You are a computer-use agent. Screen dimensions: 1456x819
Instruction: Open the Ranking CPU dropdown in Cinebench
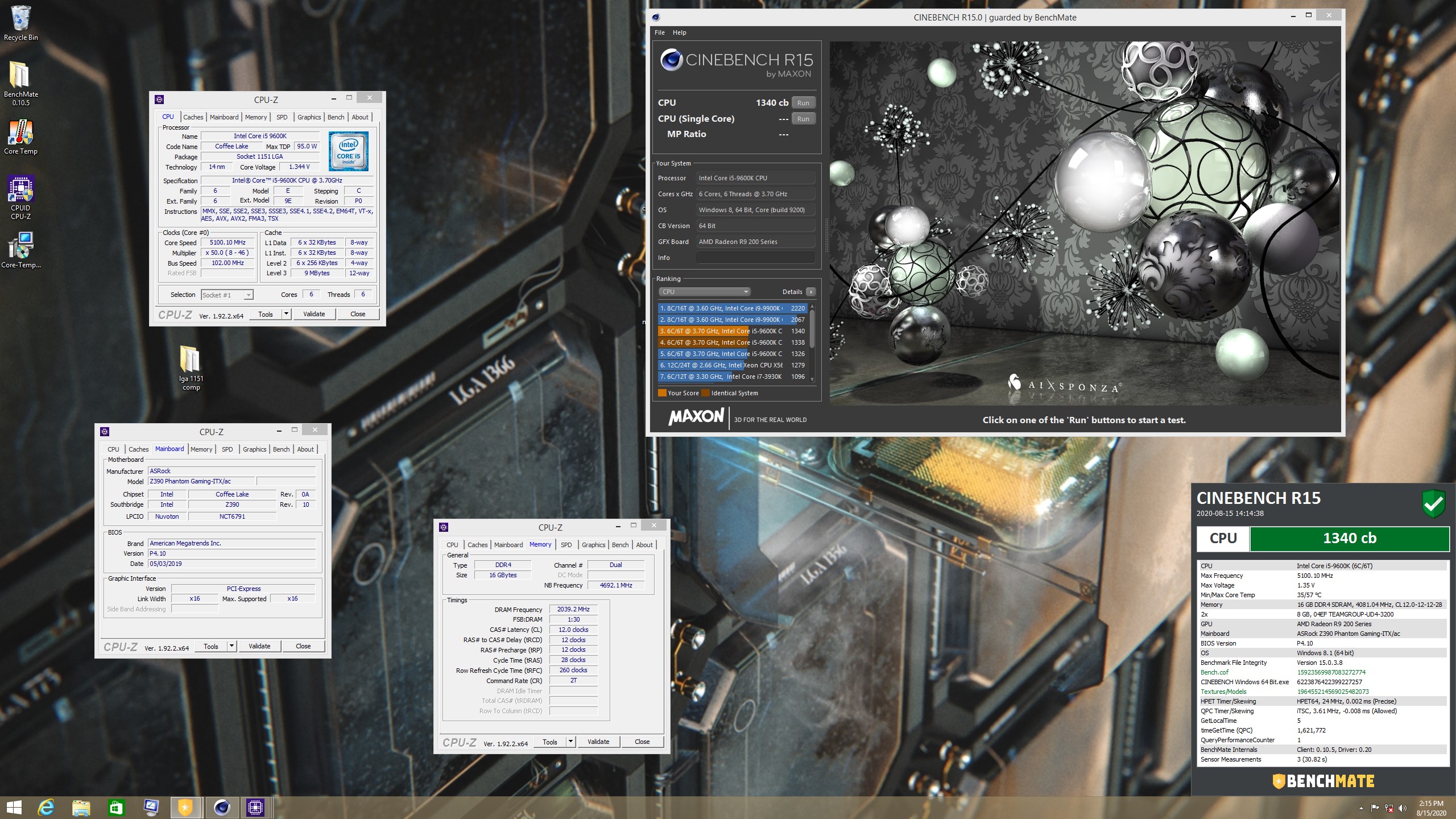tap(704, 292)
